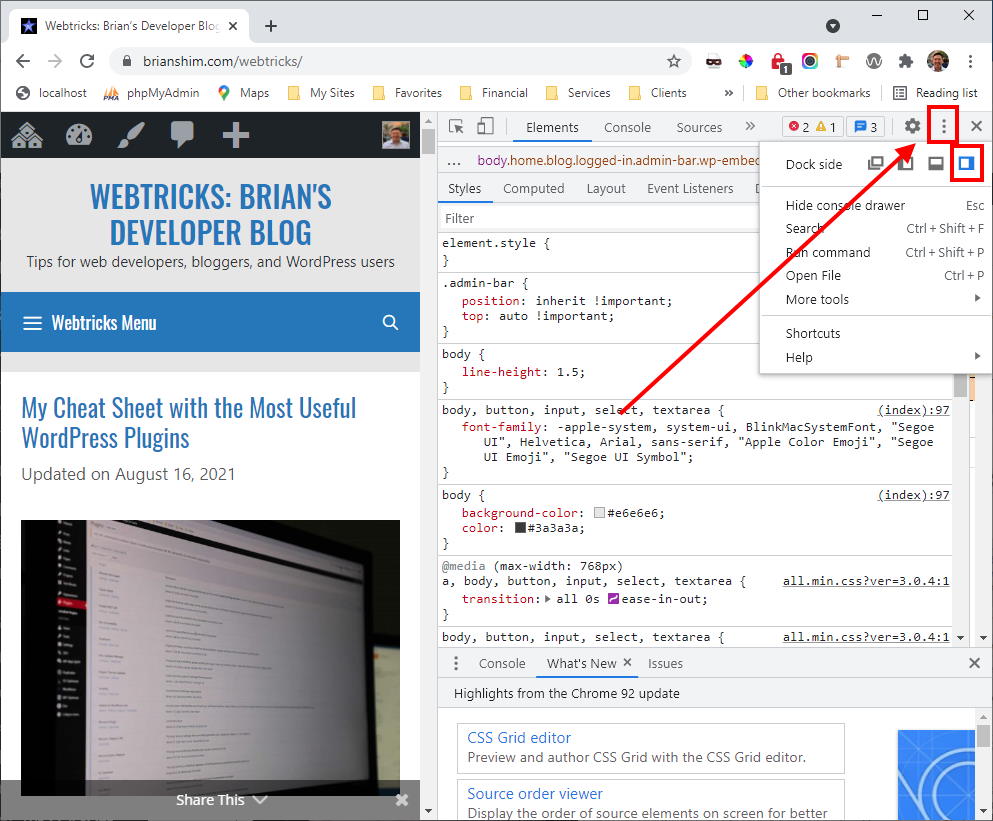The height and width of the screenshot is (821, 993).
Task: Expand the transition property disclosure triangle
Action: click(x=547, y=599)
